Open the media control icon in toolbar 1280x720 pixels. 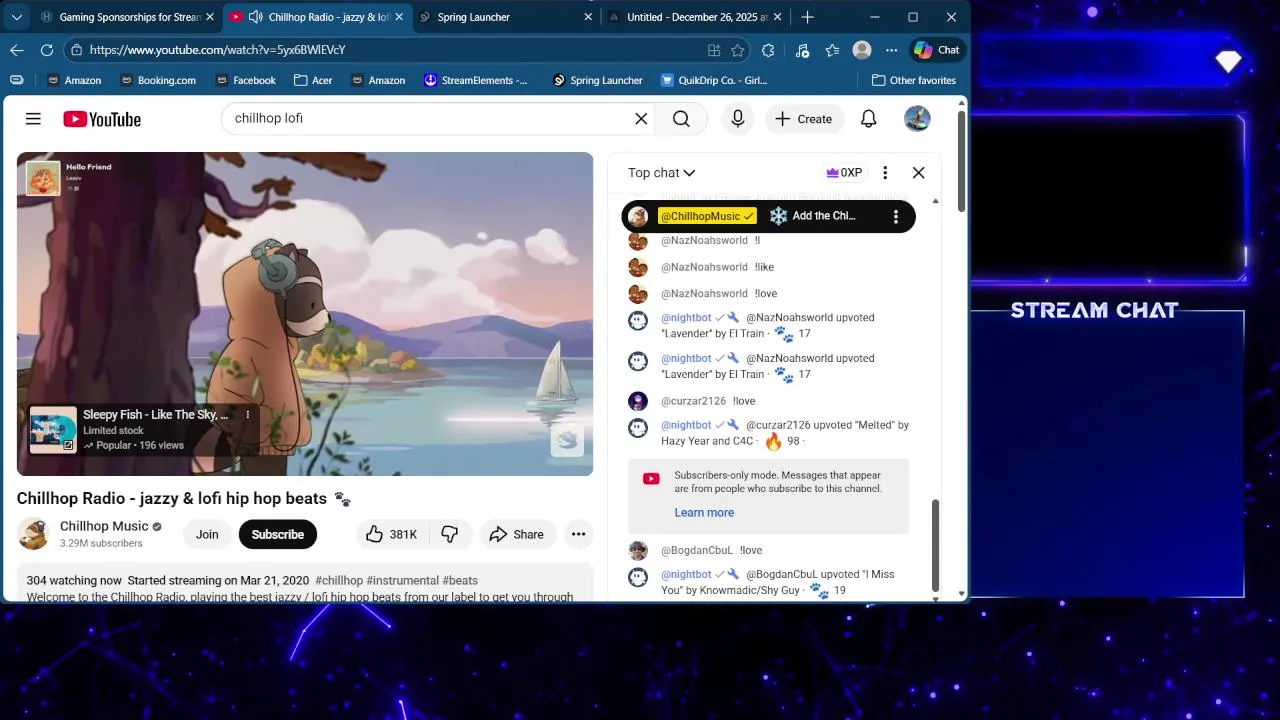click(x=802, y=50)
